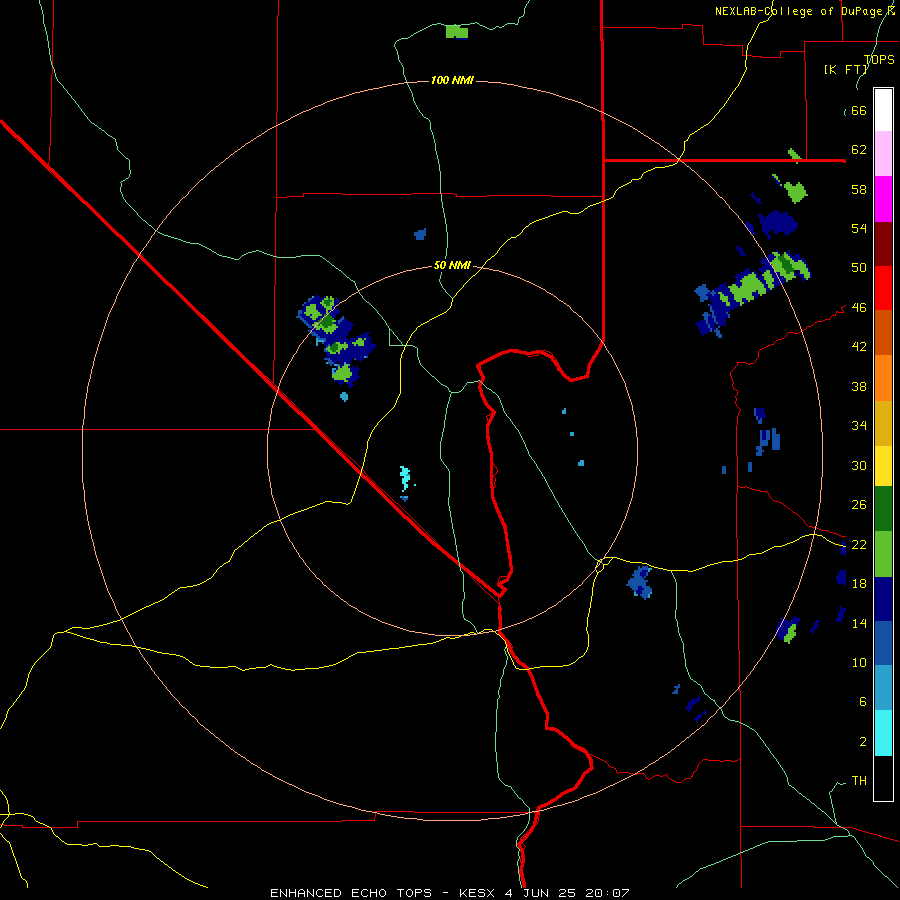This screenshot has width=900, height=900.
Task: Click the gold legend swatch
Action: tap(883, 423)
